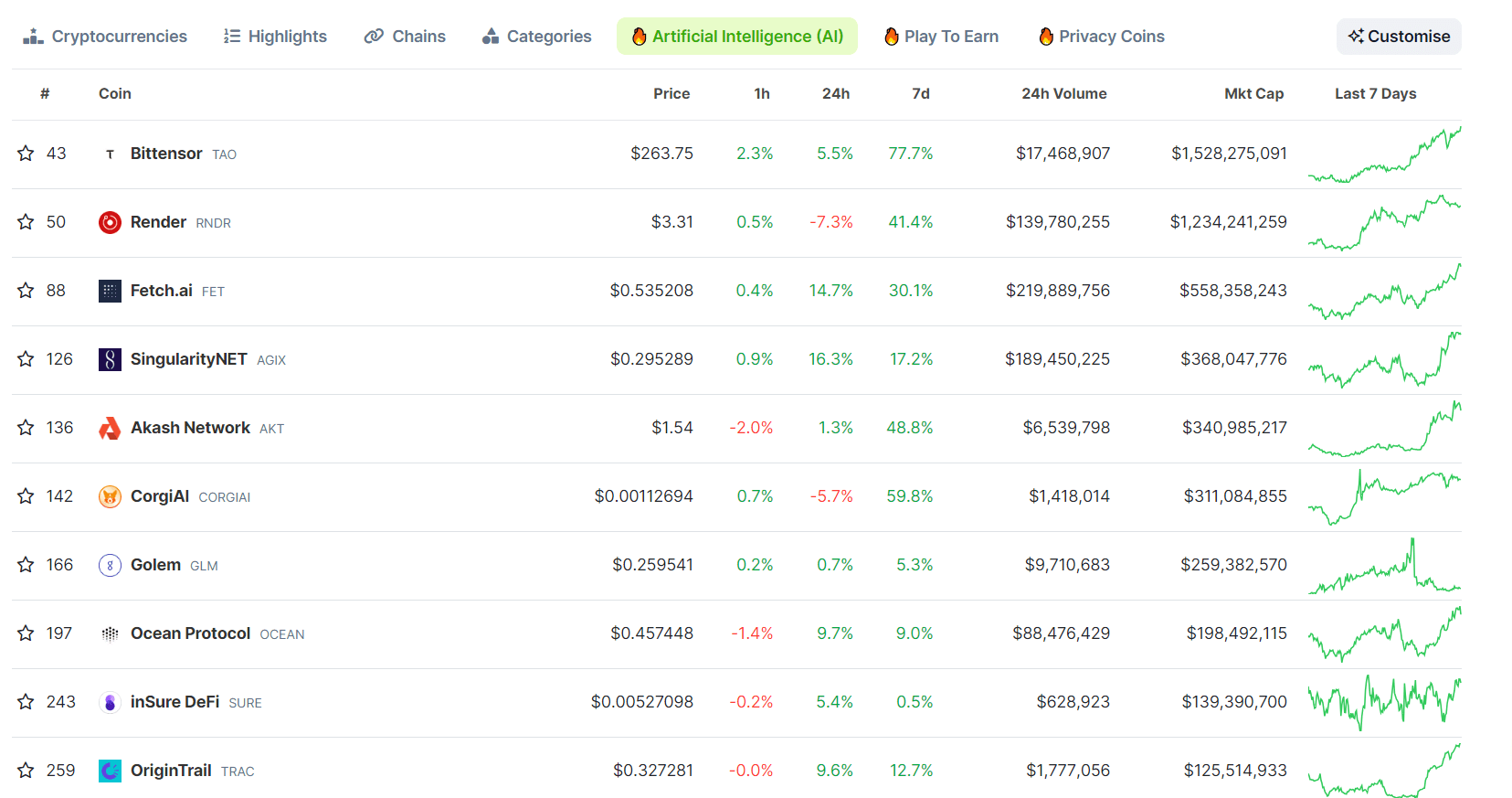Toggle favorite star for Ocean Protocol

point(26,633)
